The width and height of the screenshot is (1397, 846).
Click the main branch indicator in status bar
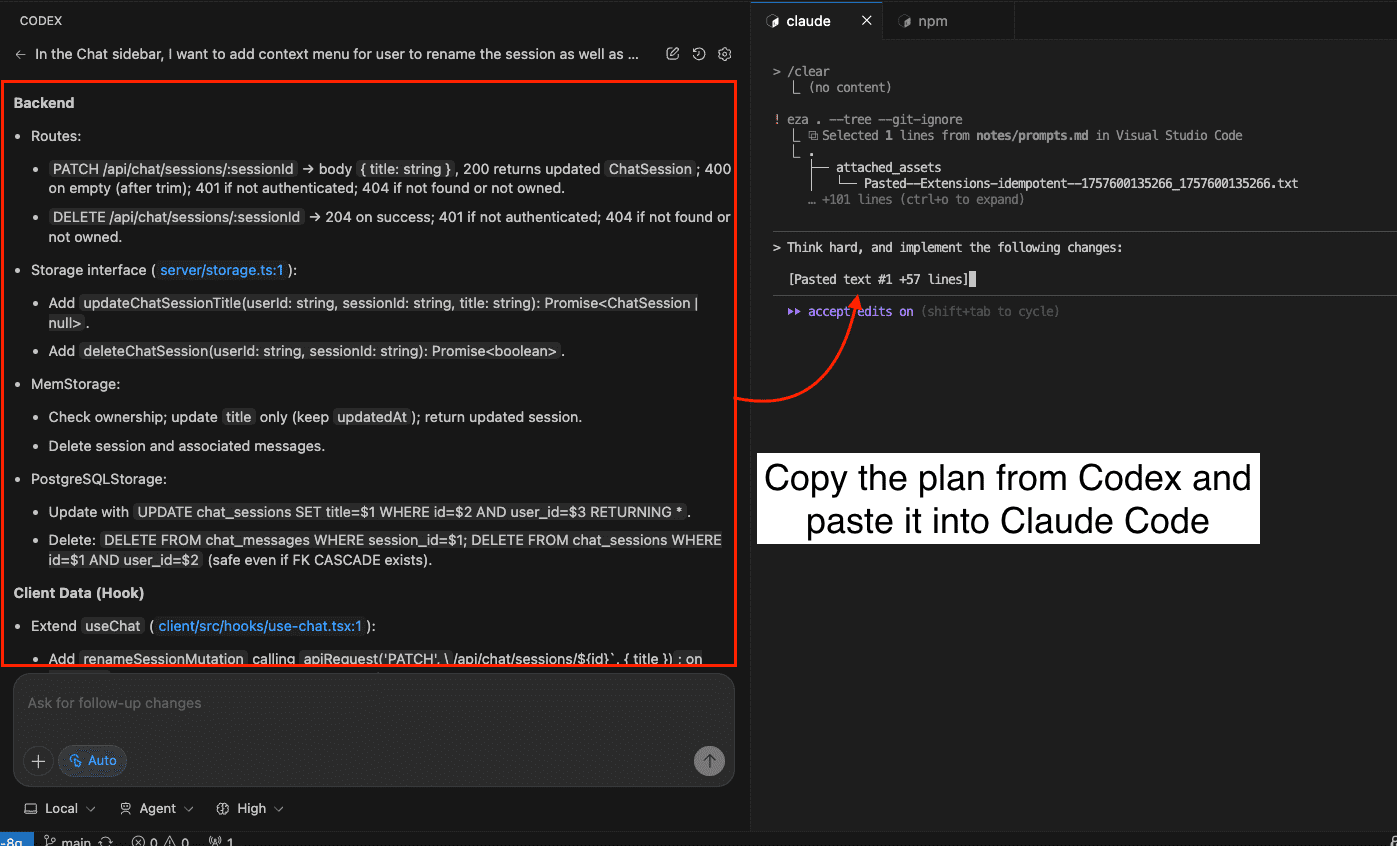pyautogui.click(x=72, y=840)
